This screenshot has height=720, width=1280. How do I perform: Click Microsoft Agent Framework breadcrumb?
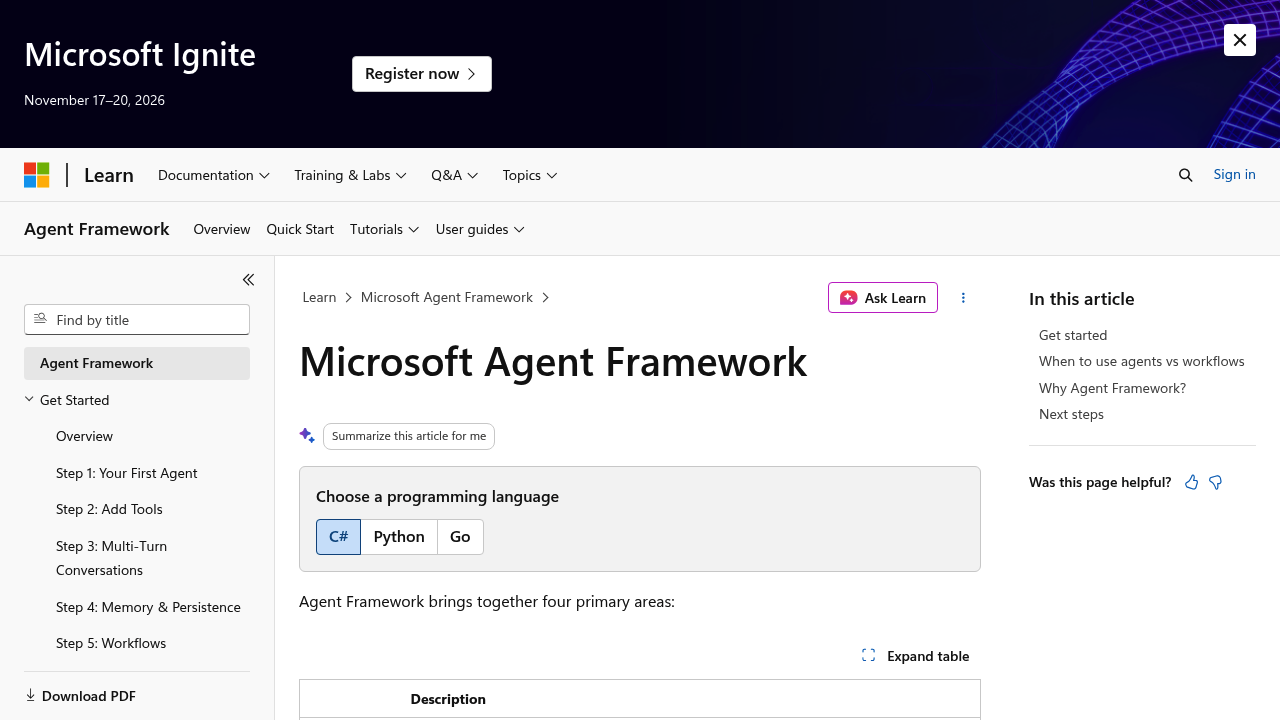447,297
